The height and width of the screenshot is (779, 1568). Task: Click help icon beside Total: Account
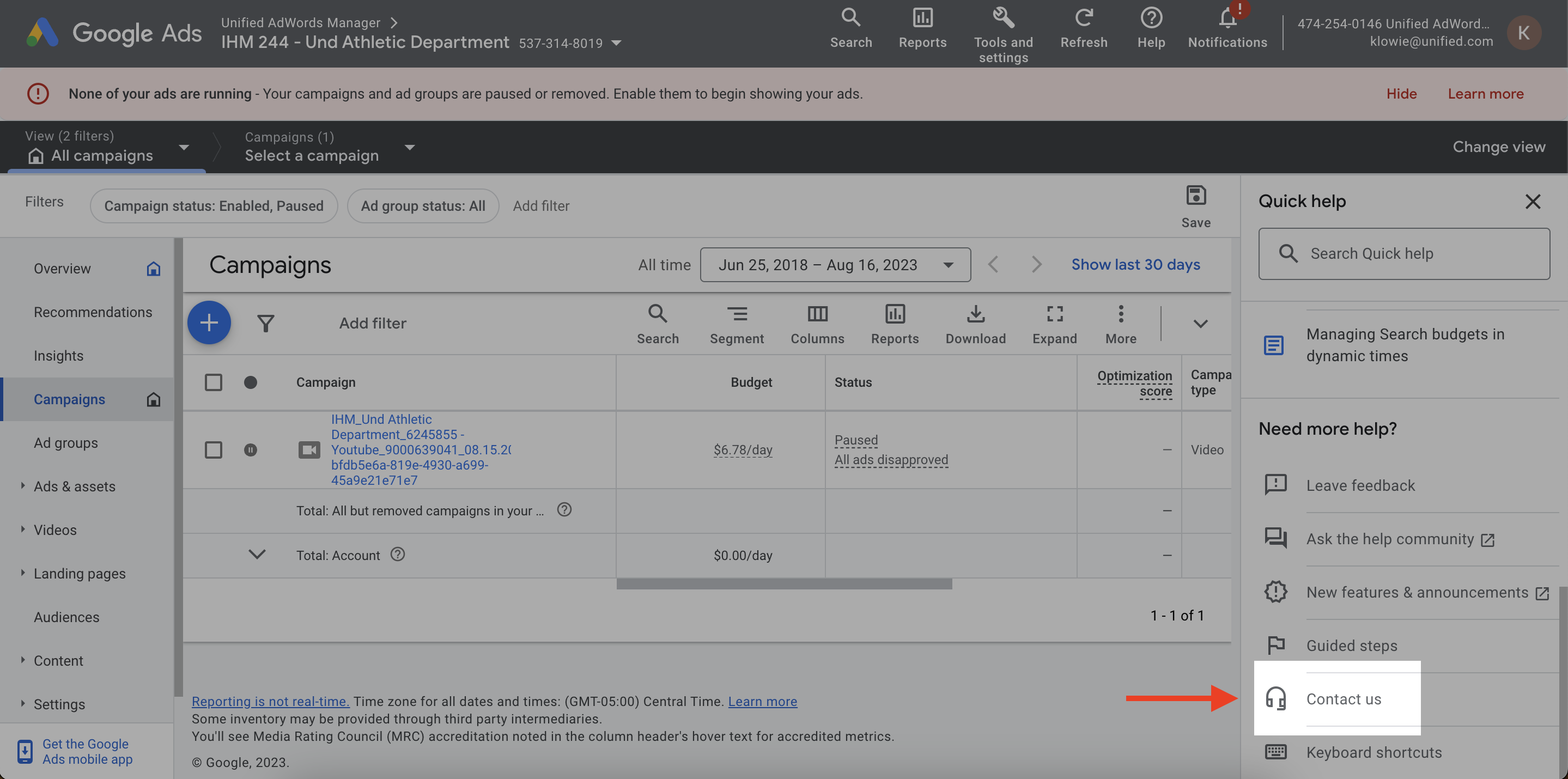[398, 554]
